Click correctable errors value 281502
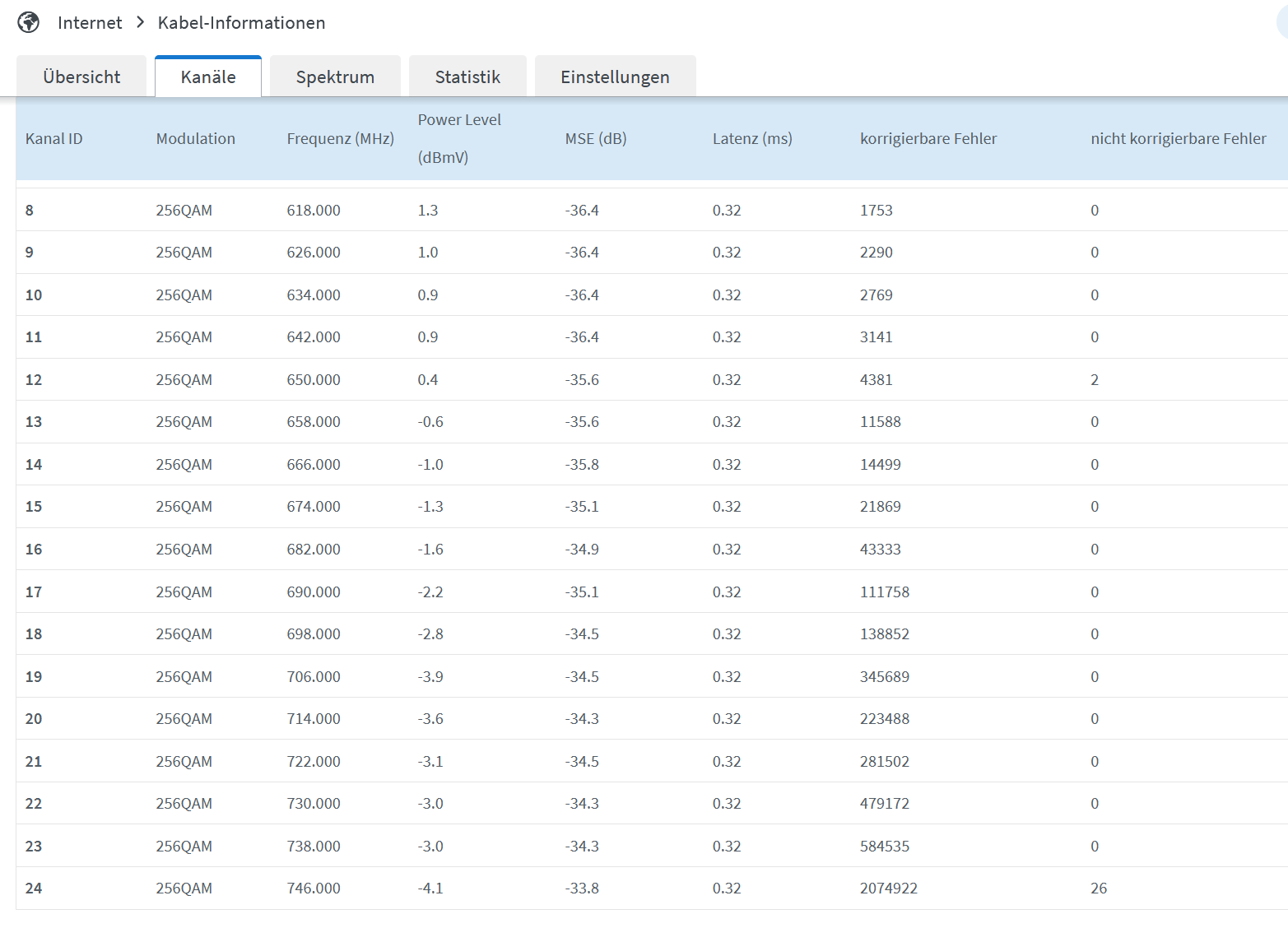The height and width of the screenshot is (928, 1288). click(885, 762)
